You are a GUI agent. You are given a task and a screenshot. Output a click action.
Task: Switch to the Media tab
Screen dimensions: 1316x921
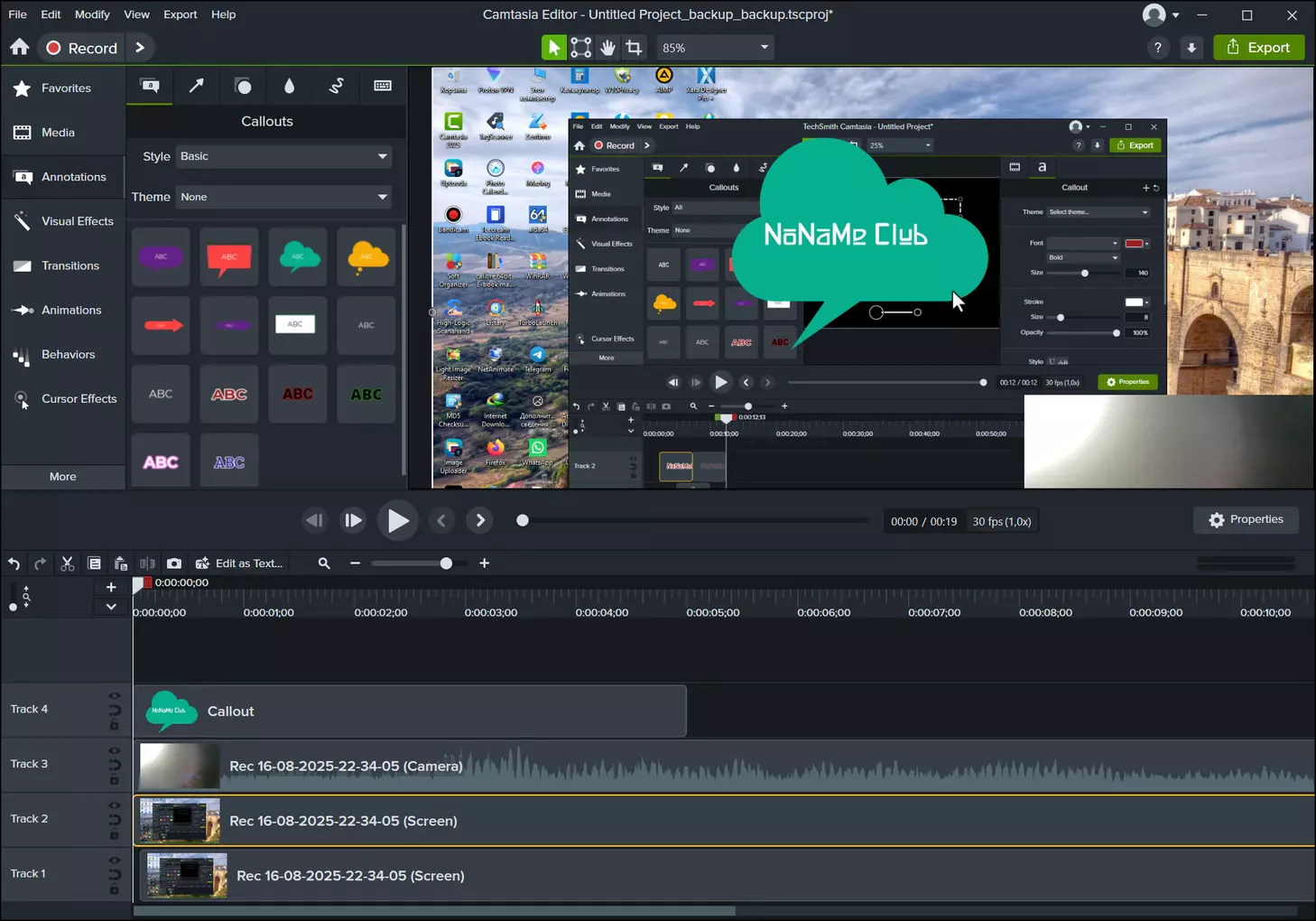(63, 133)
